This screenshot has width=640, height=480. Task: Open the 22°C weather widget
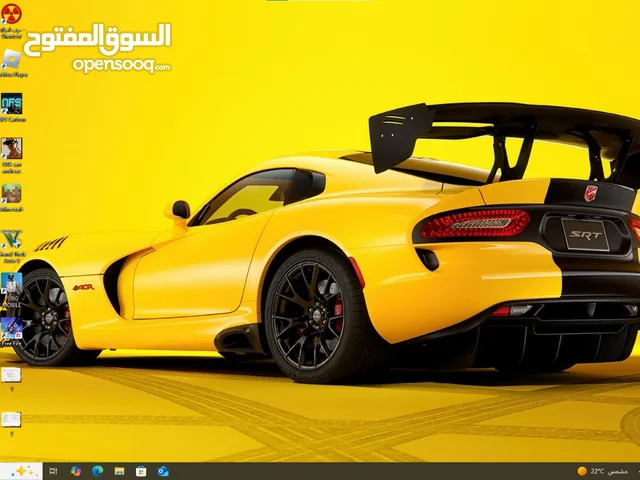click(x=603, y=471)
